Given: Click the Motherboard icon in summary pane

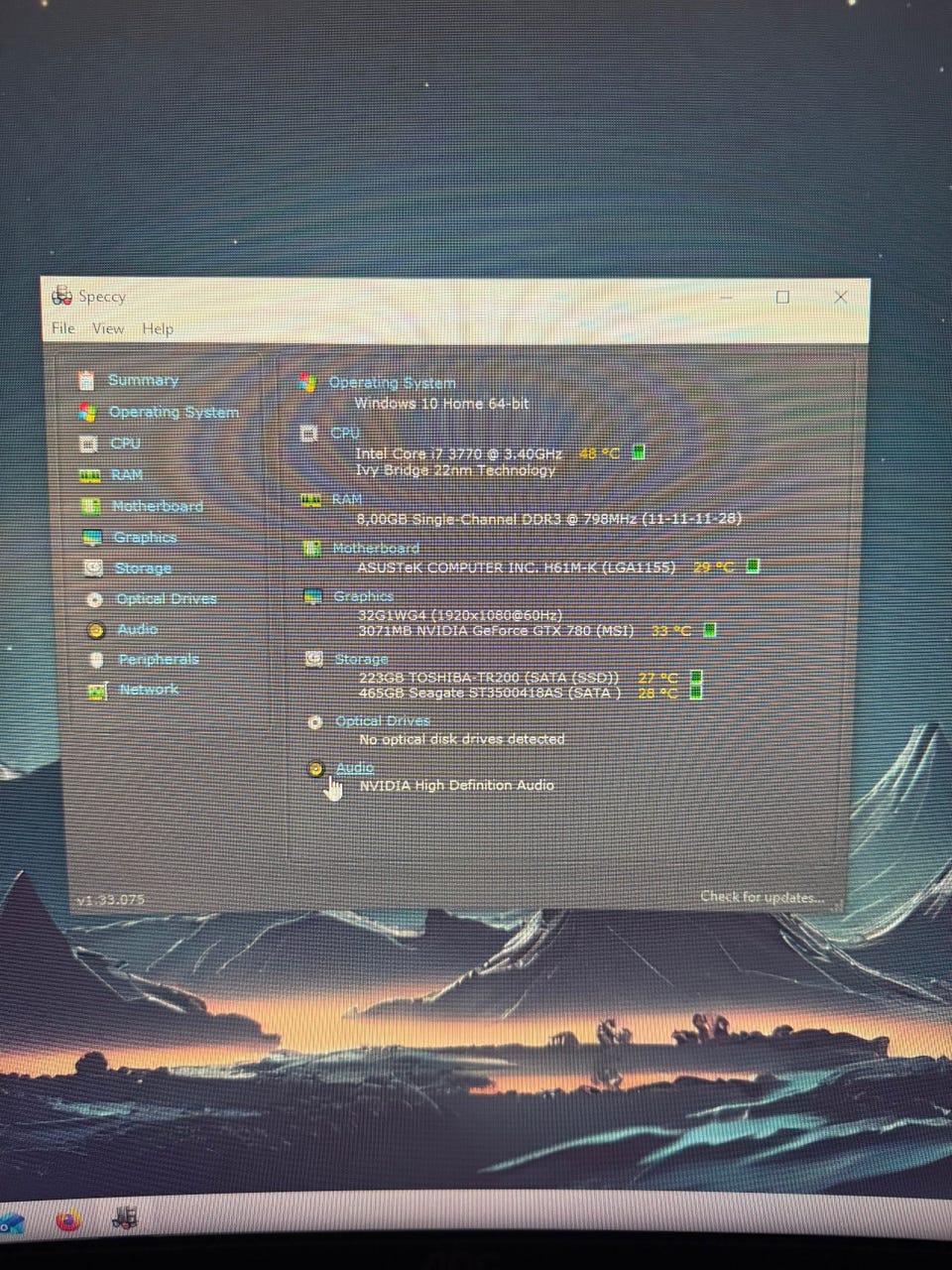Looking at the screenshot, I should (312, 549).
